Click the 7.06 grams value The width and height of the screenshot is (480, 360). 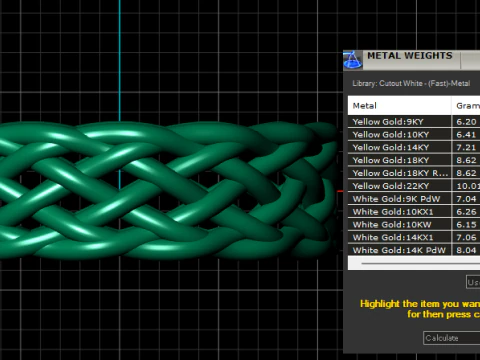[466, 237]
